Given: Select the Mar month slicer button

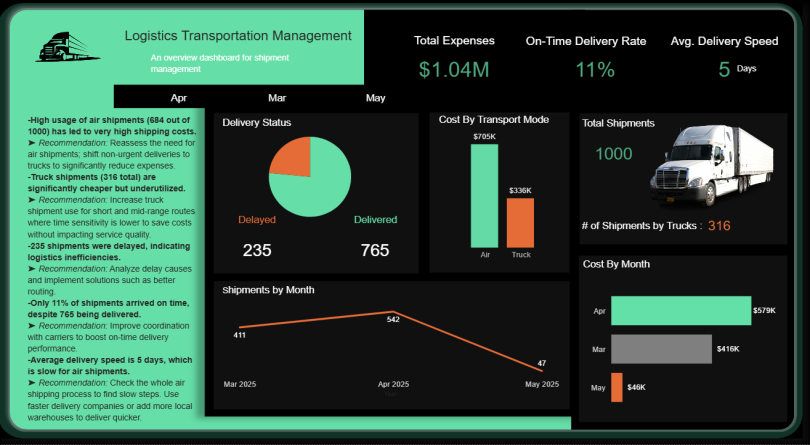Looking at the screenshot, I should coord(277,98).
